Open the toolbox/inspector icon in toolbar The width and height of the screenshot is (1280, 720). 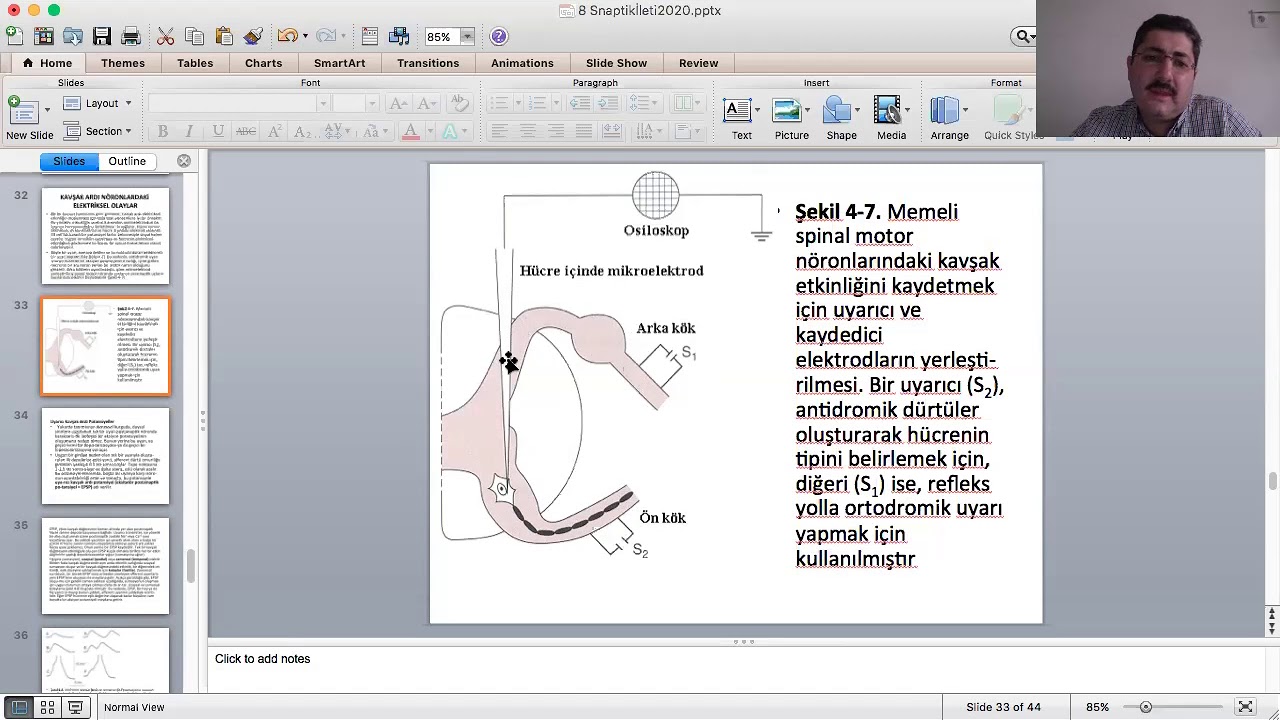370,36
